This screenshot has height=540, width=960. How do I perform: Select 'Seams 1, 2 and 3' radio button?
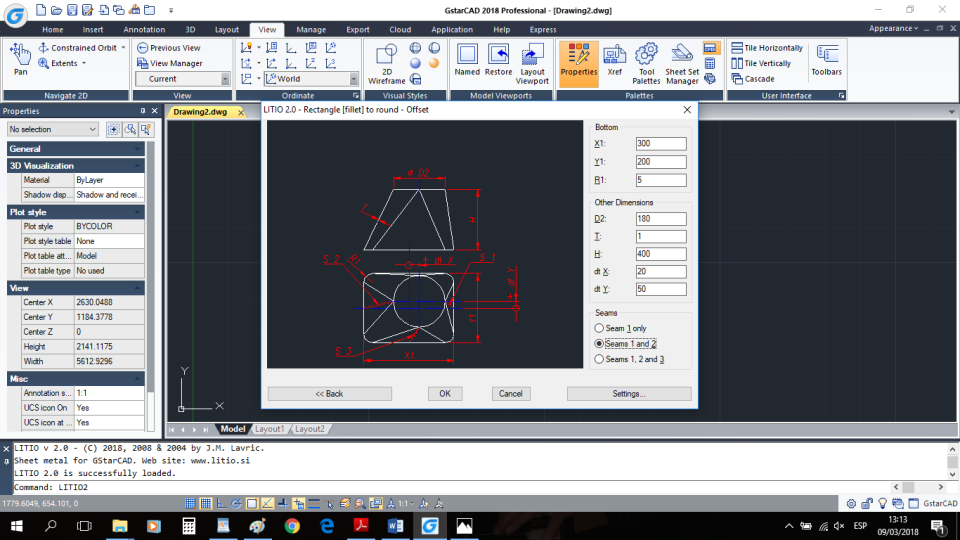[629, 359]
